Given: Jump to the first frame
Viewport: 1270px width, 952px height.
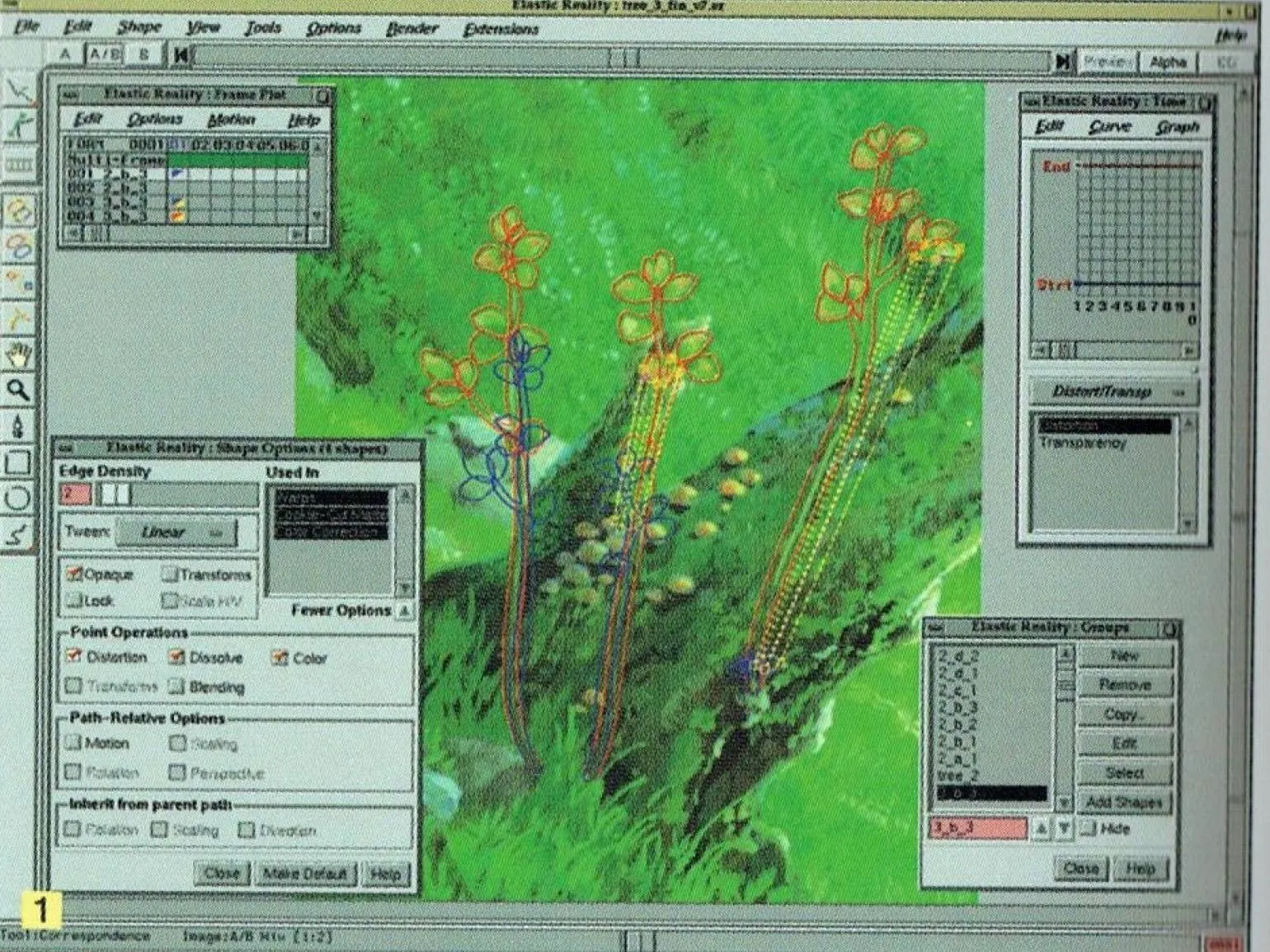Looking at the screenshot, I should pyautogui.click(x=181, y=56).
